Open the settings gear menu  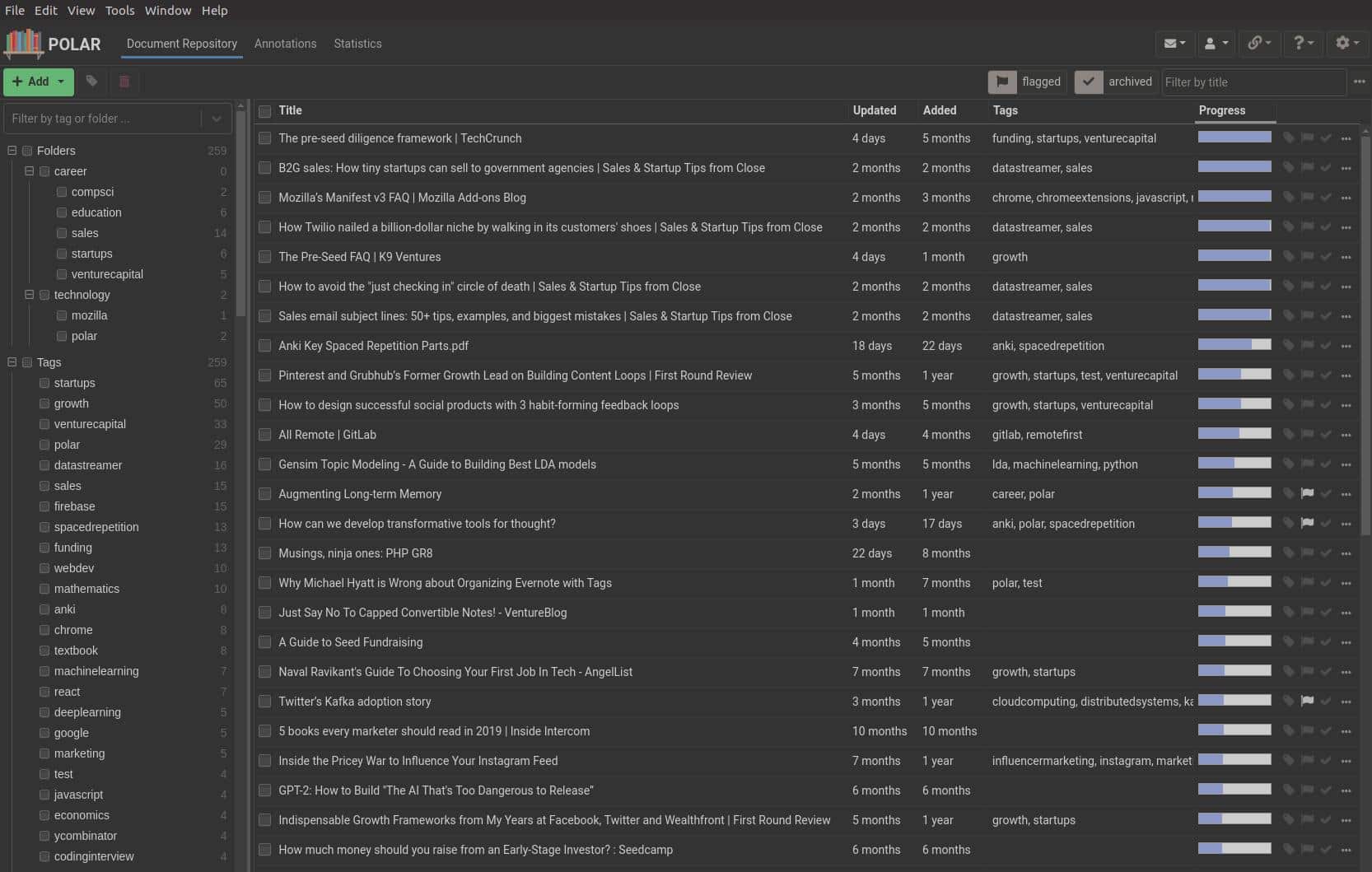[1346, 43]
